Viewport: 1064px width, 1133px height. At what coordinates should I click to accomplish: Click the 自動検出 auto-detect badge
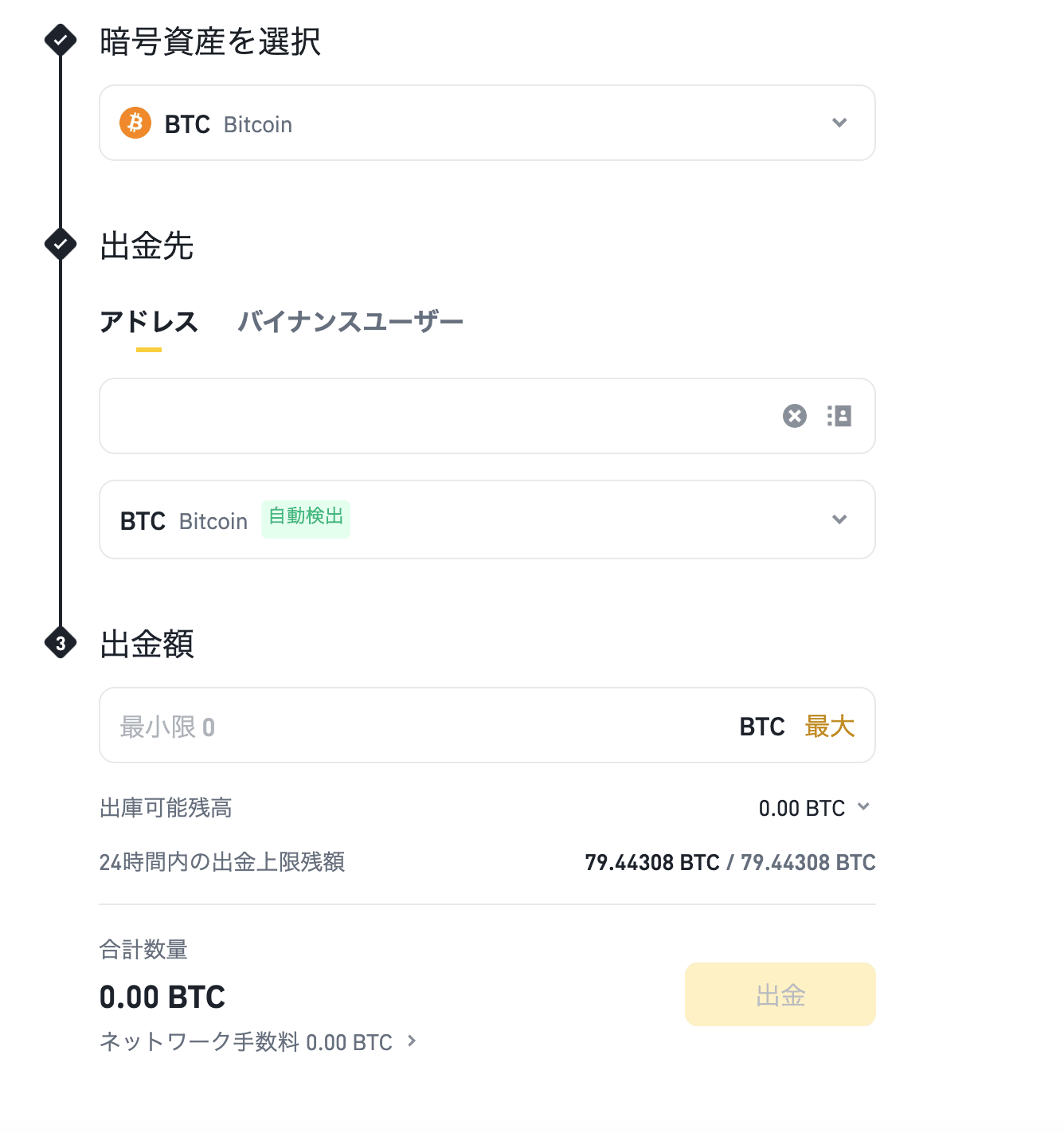[306, 519]
